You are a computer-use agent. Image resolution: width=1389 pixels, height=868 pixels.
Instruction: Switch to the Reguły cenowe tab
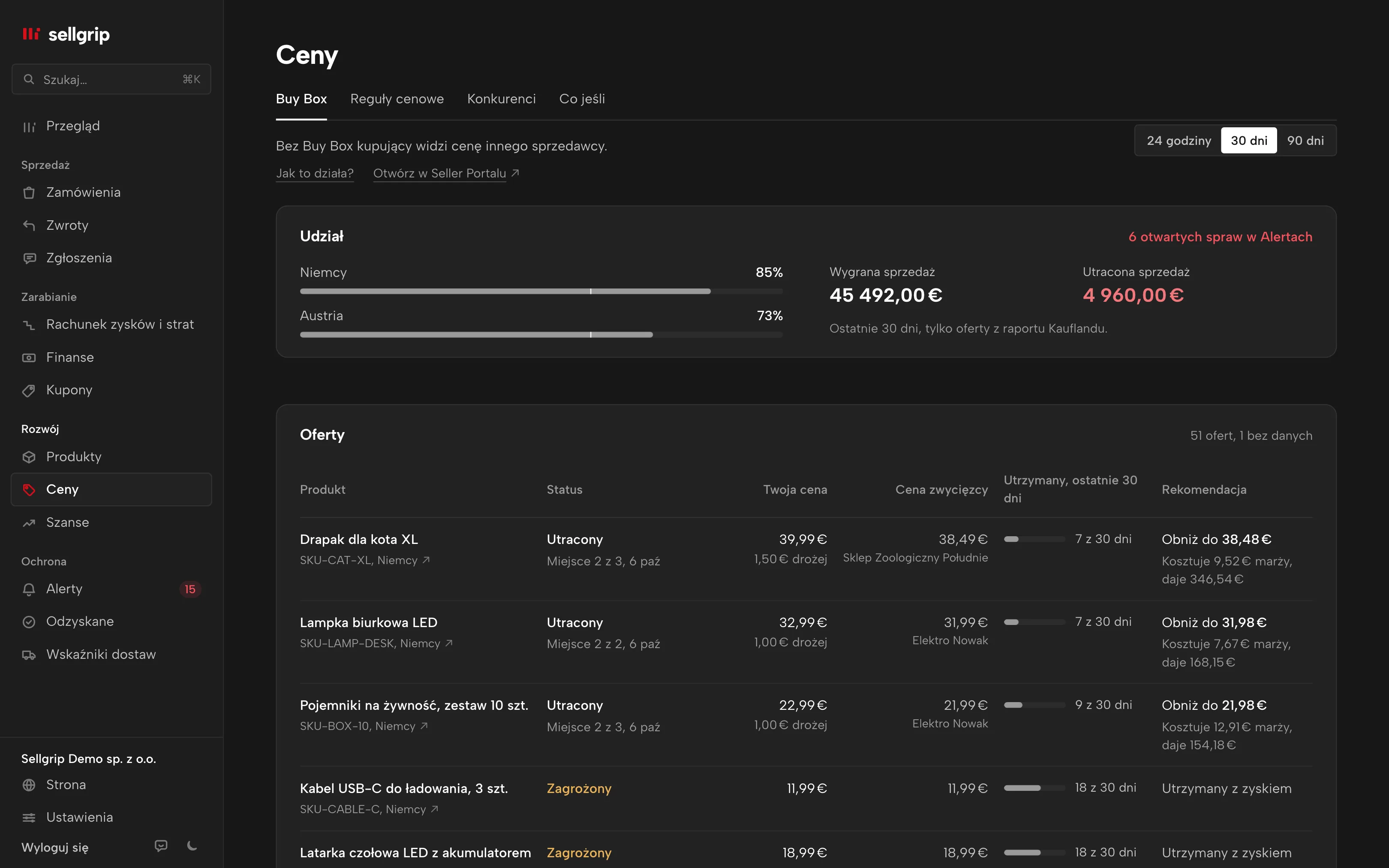tap(397, 99)
